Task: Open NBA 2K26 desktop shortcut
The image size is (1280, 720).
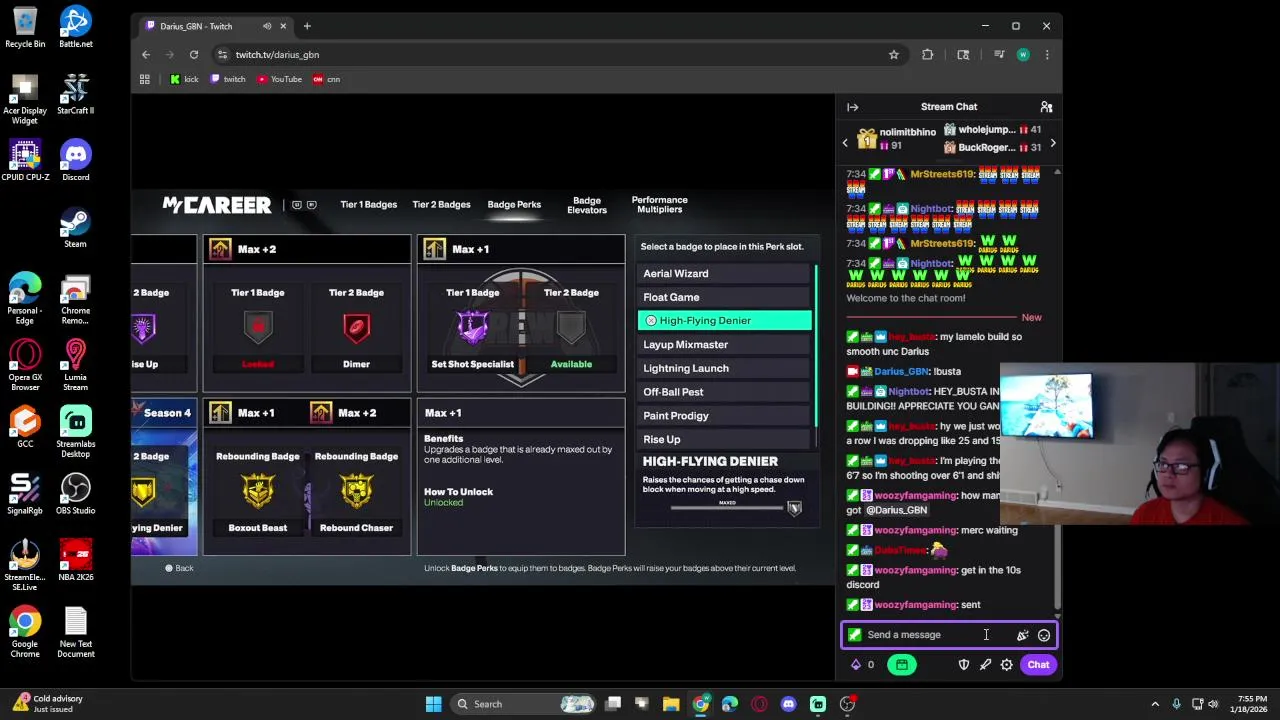Action: [x=76, y=561]
